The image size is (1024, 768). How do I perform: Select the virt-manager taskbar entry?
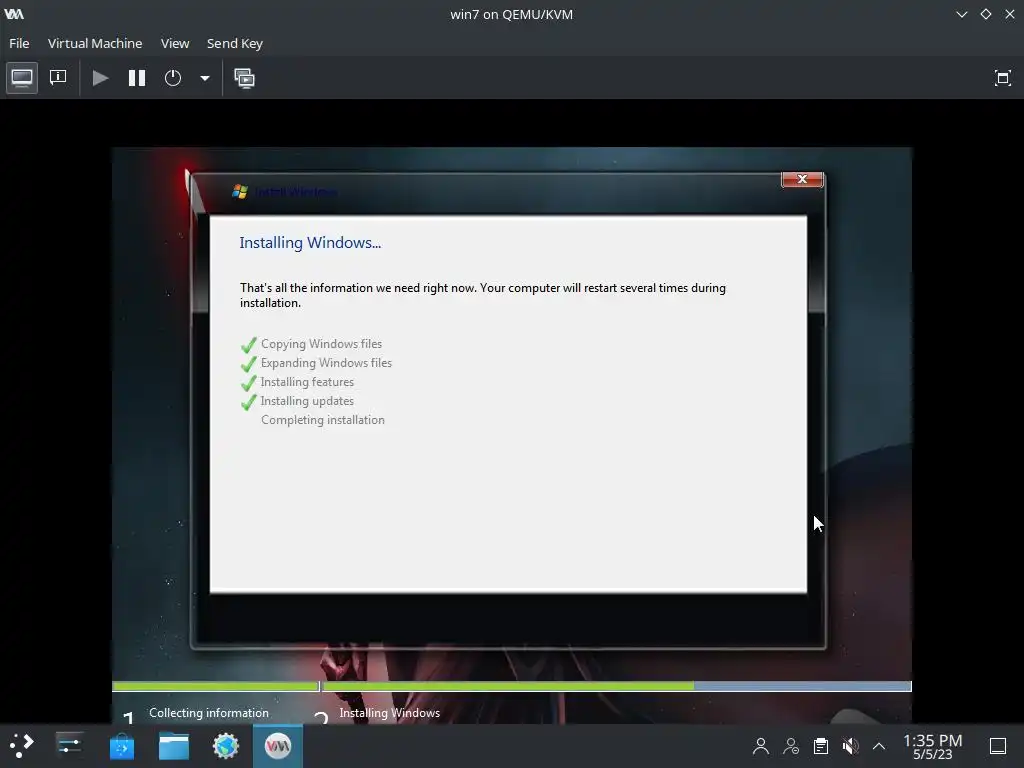(278, 746)
